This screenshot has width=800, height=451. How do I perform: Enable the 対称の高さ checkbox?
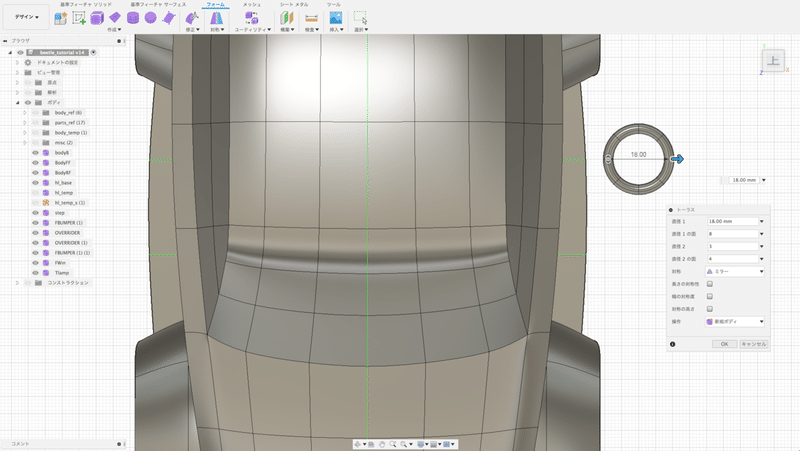coord(710,309)
